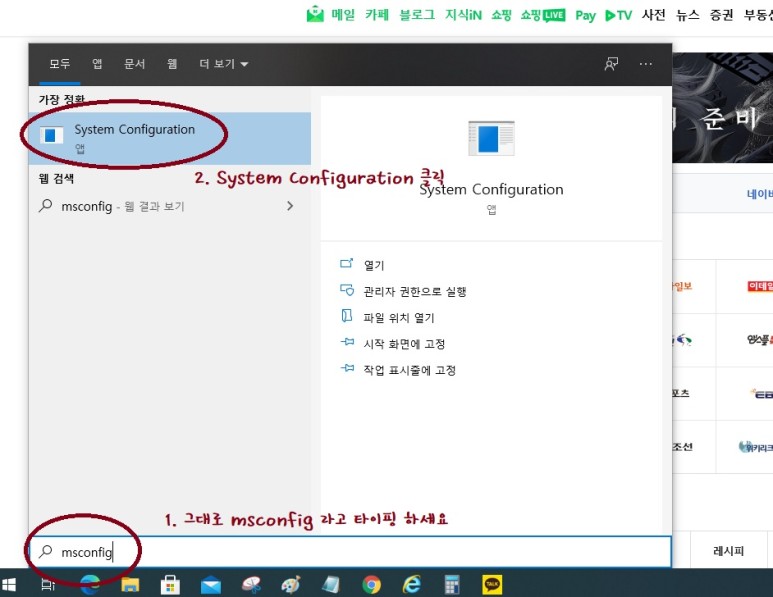Open the Windows Start button
This screenshot has width=773, height=597.
(9, 585)
